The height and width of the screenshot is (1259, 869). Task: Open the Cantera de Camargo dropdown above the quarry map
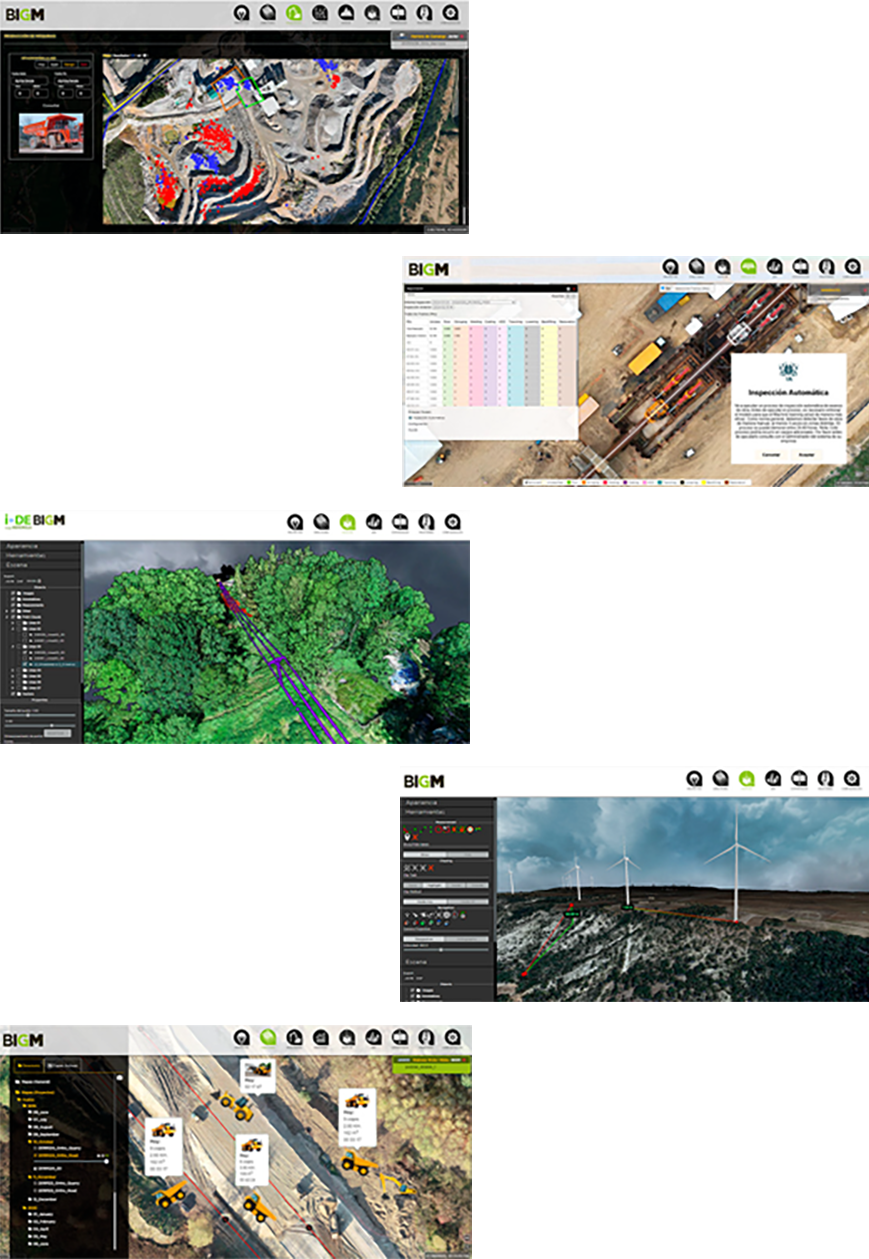click(430, 35)
